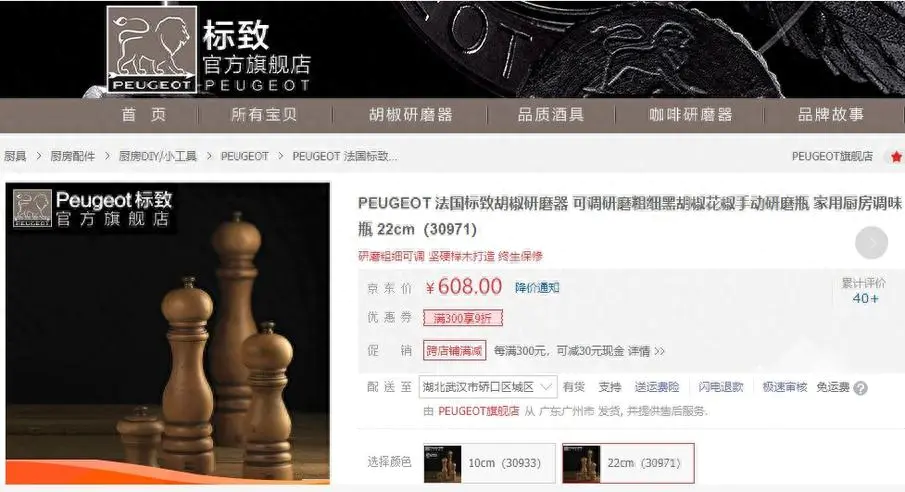Click the 厨房配件 breadcrumb link
This screenshot has width=905, height=492.
73,156
